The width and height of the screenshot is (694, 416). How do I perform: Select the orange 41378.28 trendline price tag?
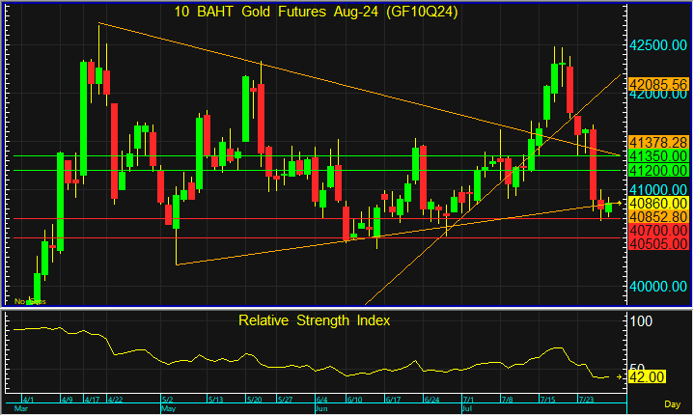click(657, 143)
